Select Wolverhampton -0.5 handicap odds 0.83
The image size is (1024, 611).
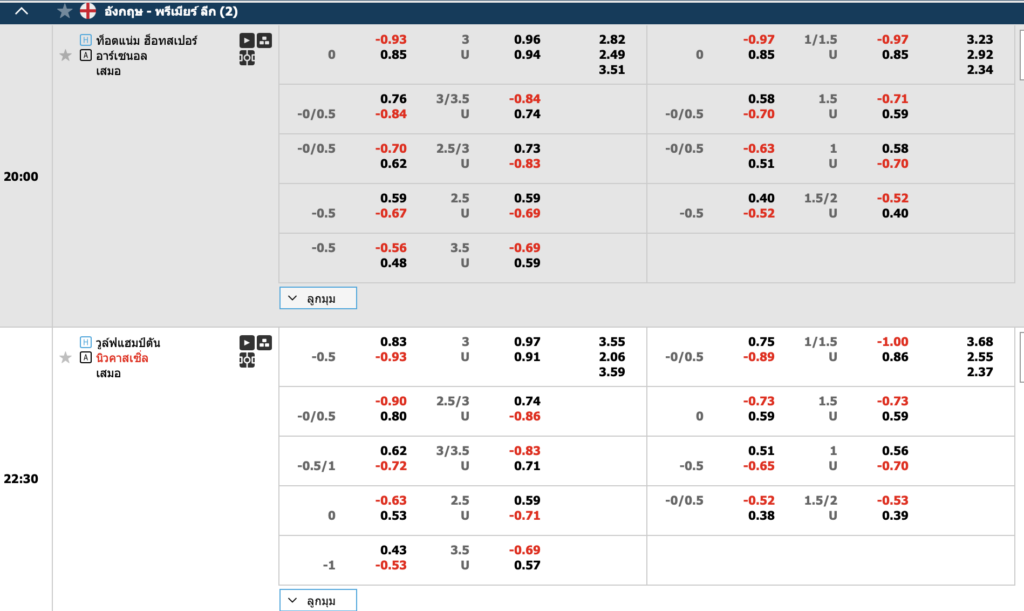coord(393,342)
